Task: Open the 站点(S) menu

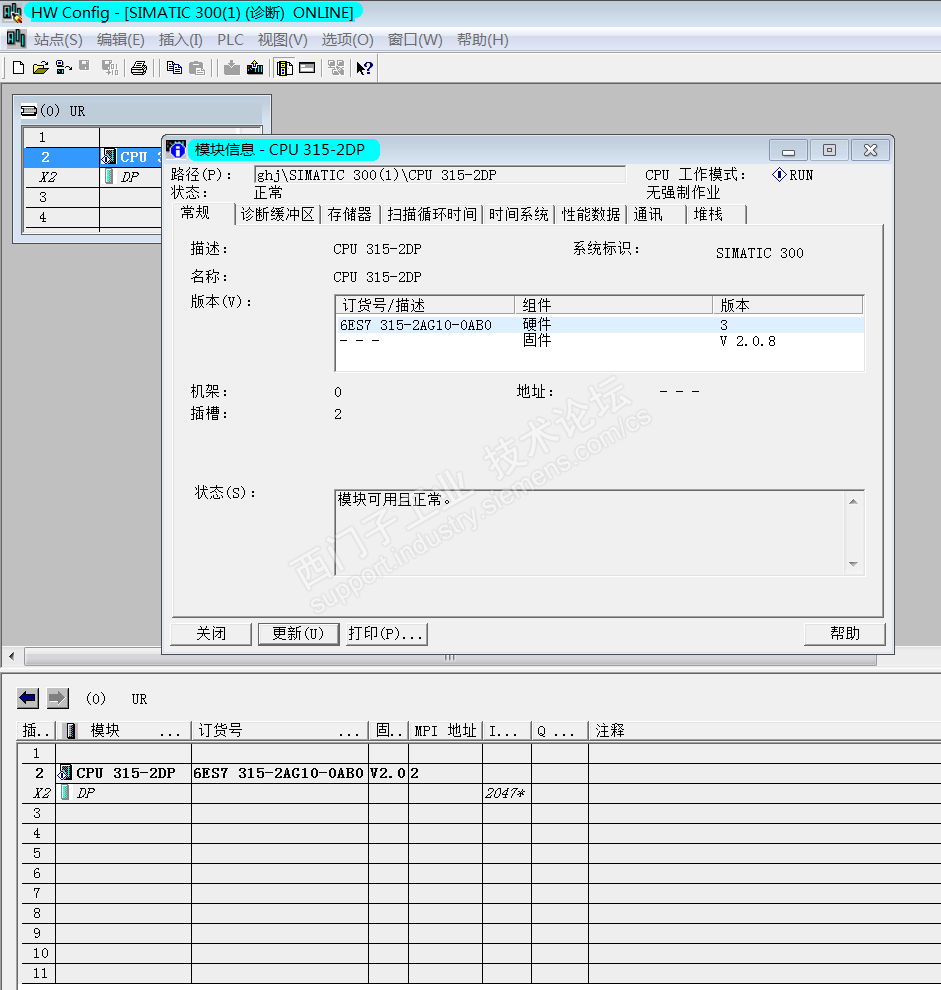Action: pos(58,40)
